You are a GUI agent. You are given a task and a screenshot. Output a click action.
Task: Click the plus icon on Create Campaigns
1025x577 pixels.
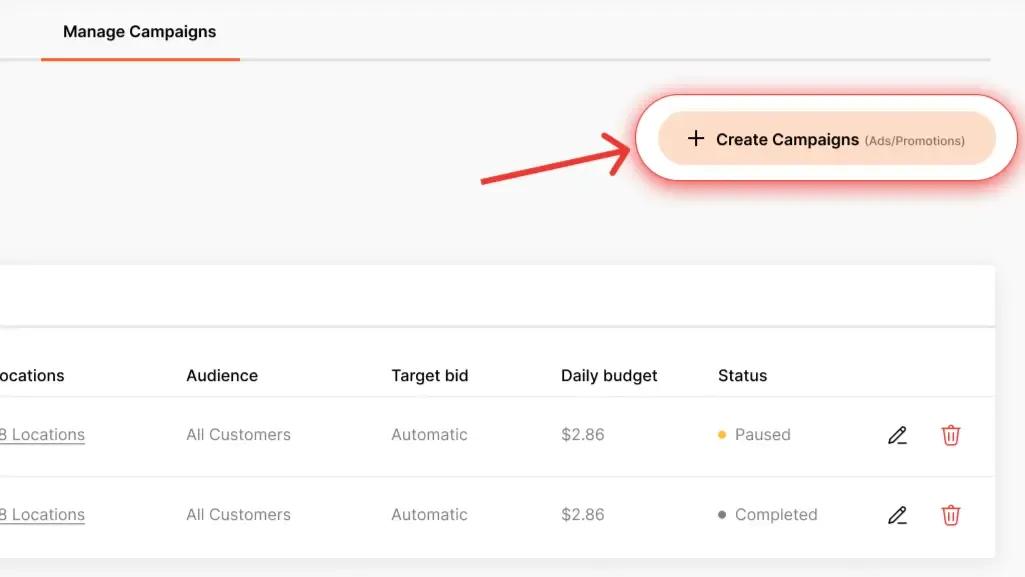tap(696, 139)
